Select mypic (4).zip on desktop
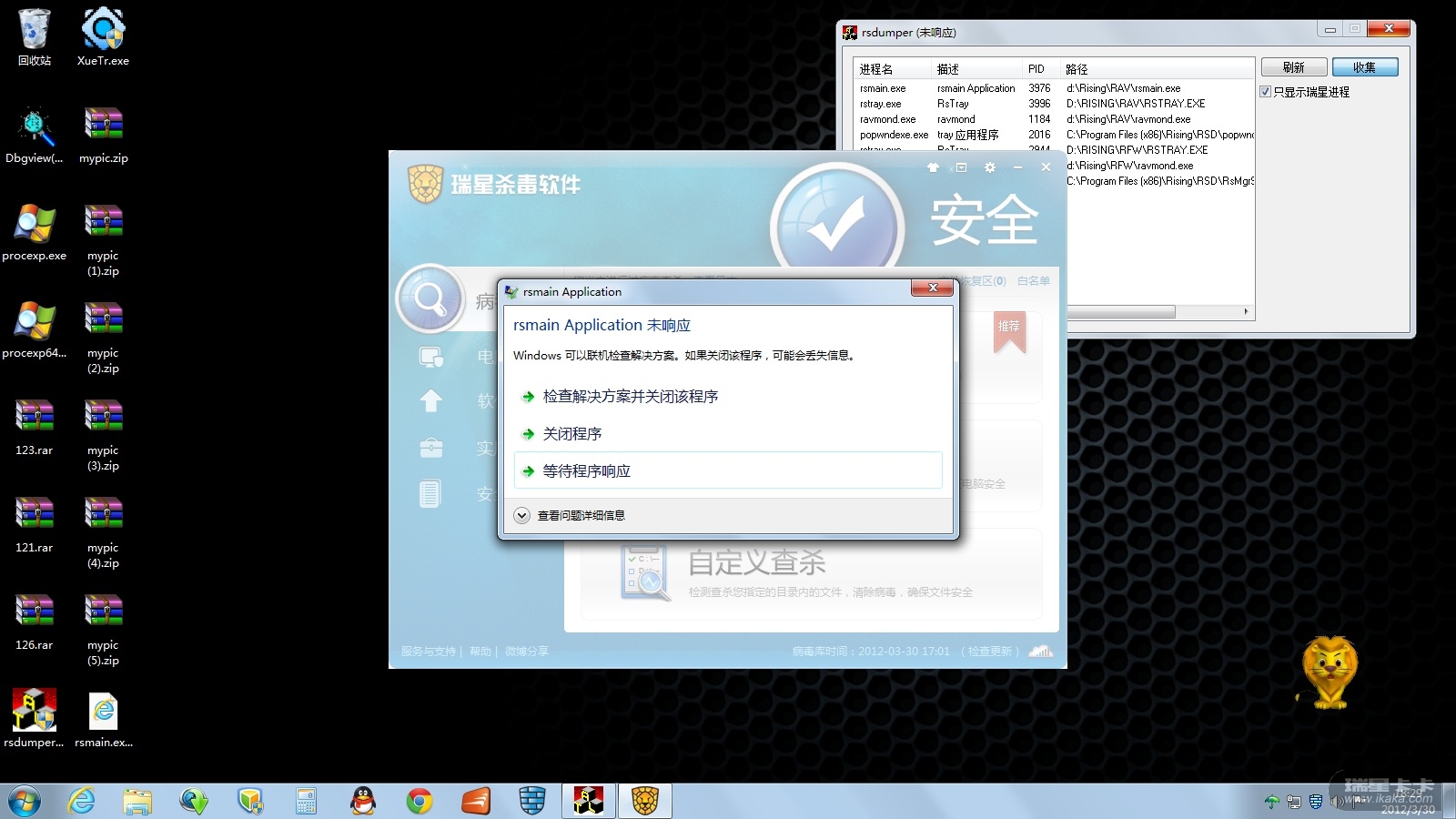The height and width of the screenshot is (819, 1456). [x=103, y=532]
